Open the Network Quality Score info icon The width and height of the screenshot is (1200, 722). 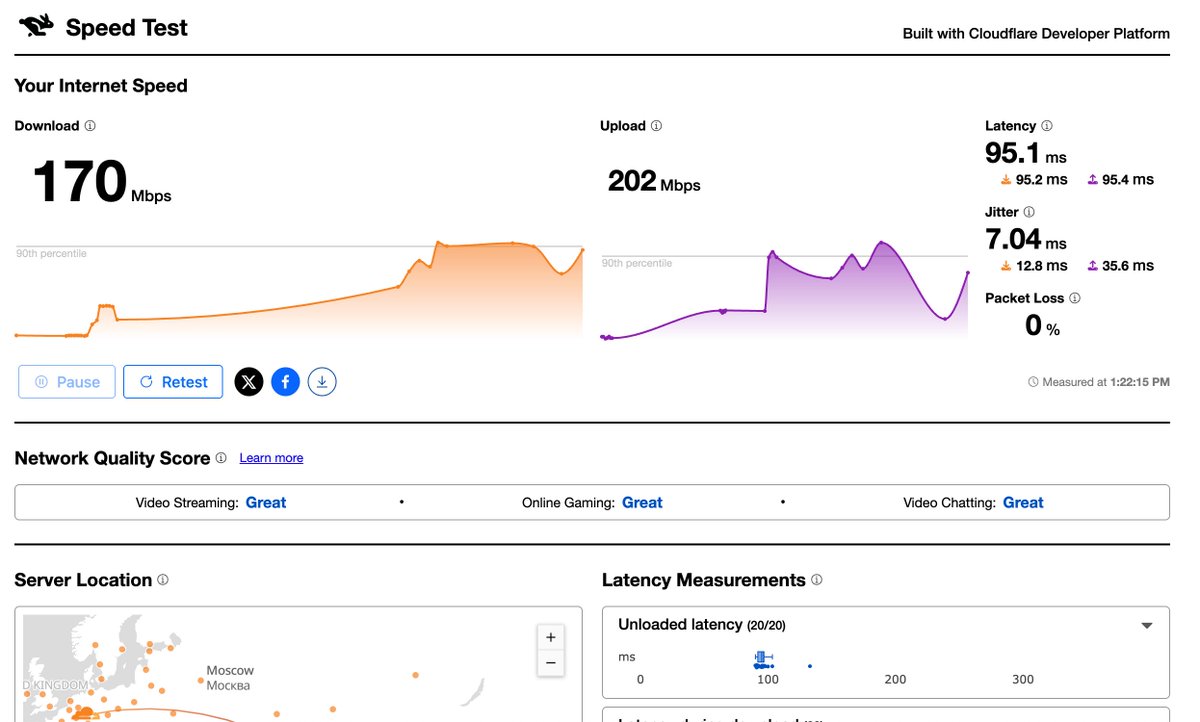(221, 458)
